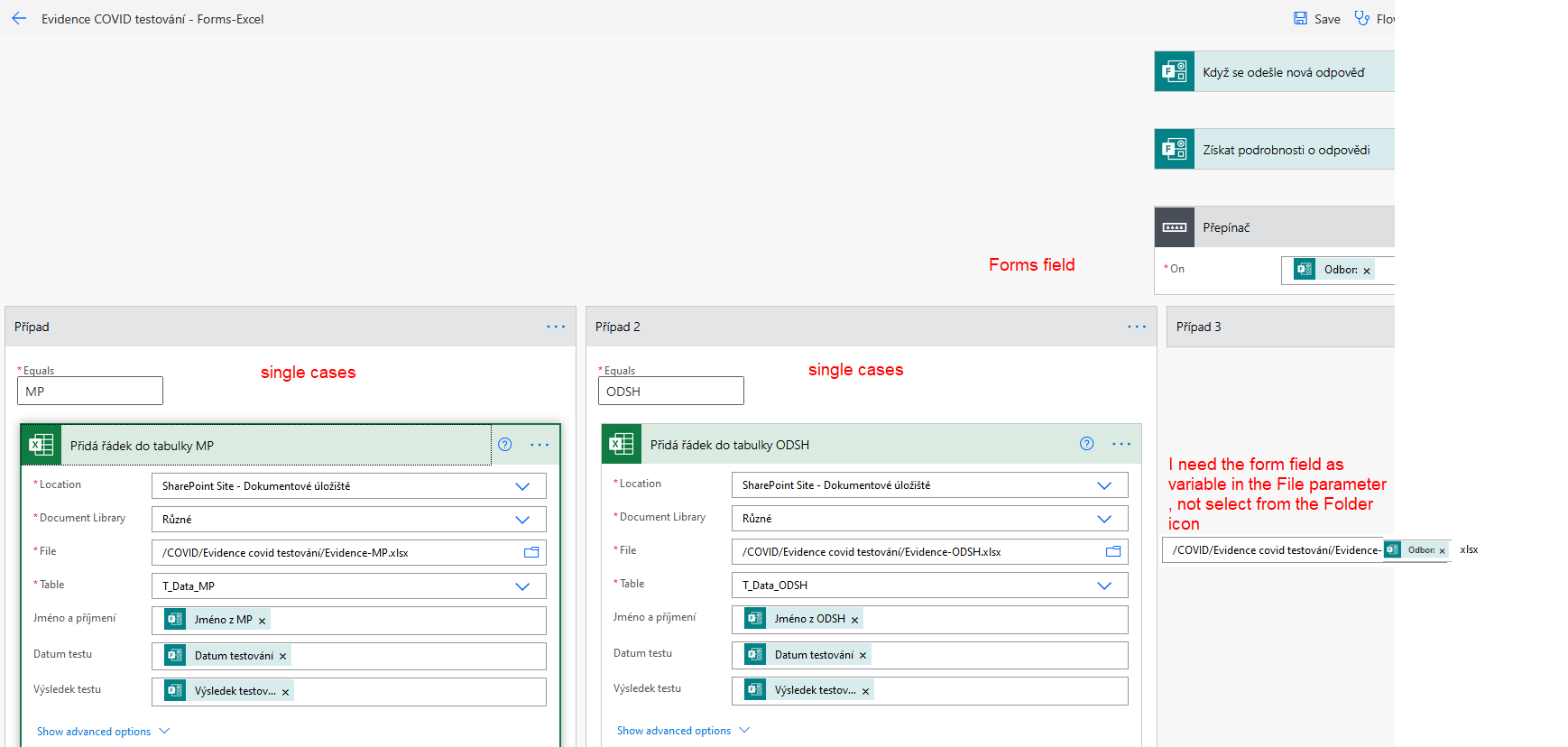
Task: Open the Případ 2 case ellipsis menu
Action: [1137, 327]
